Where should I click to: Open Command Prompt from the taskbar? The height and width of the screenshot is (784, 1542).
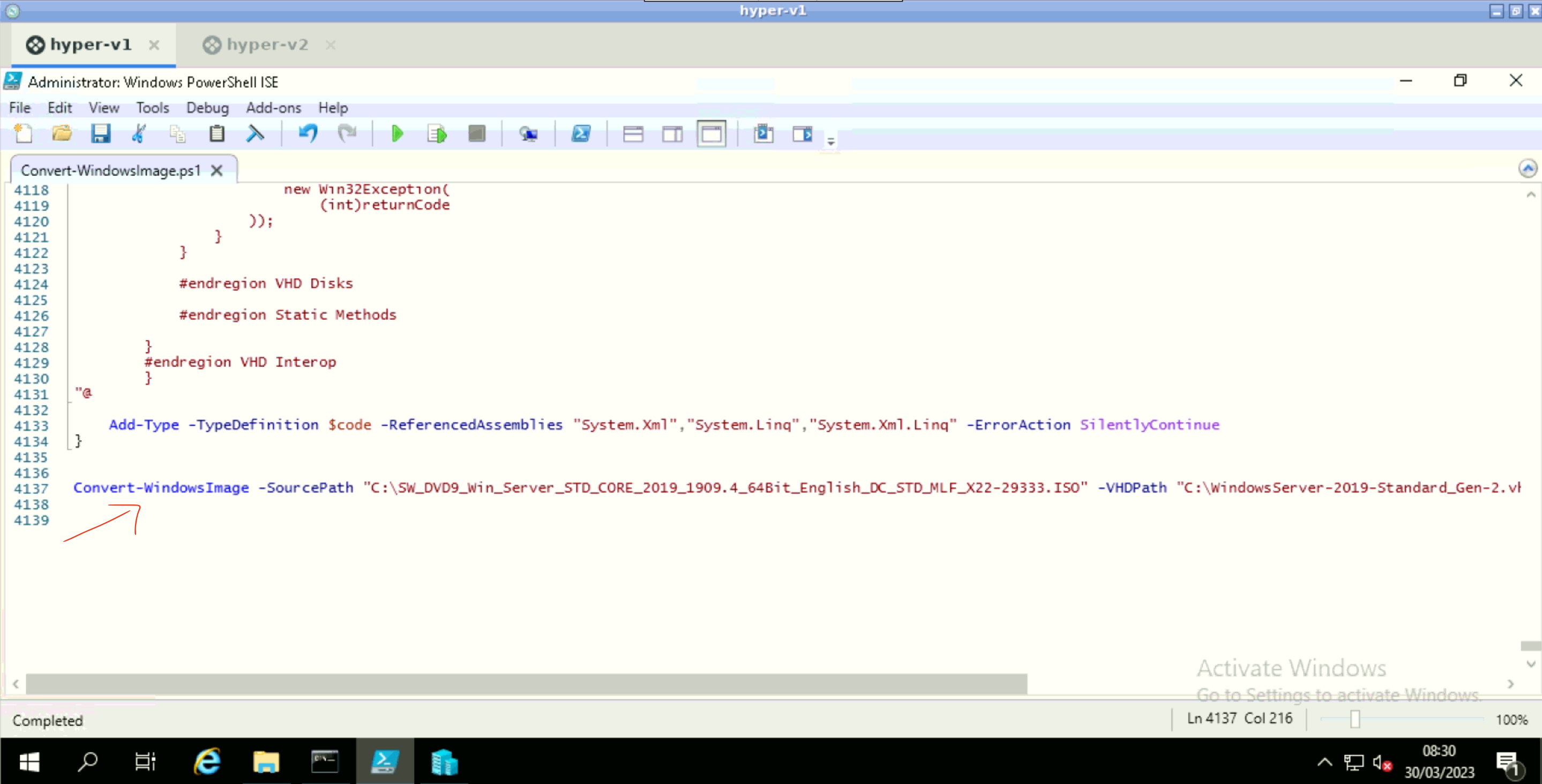point(325,762)
